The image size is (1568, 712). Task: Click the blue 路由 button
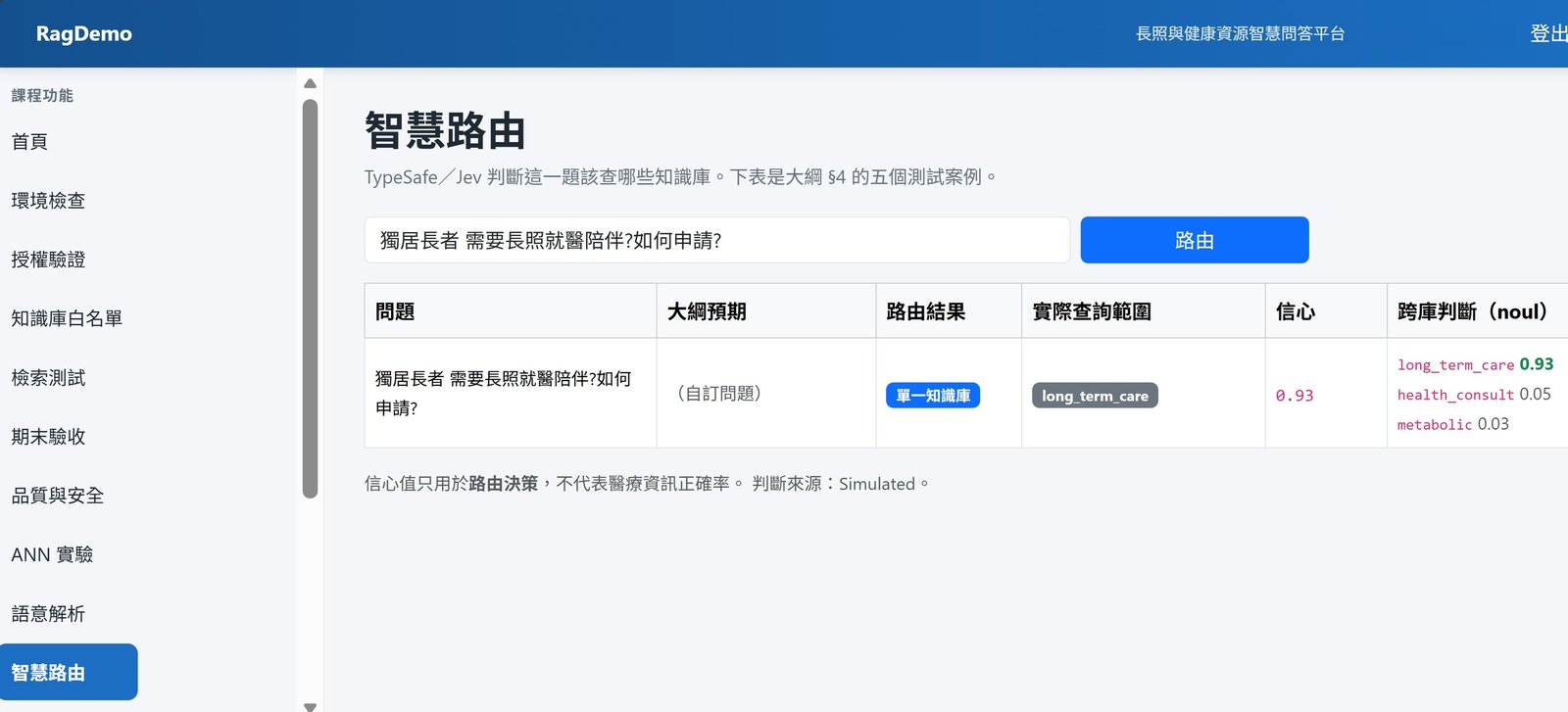coord(1195,240)
